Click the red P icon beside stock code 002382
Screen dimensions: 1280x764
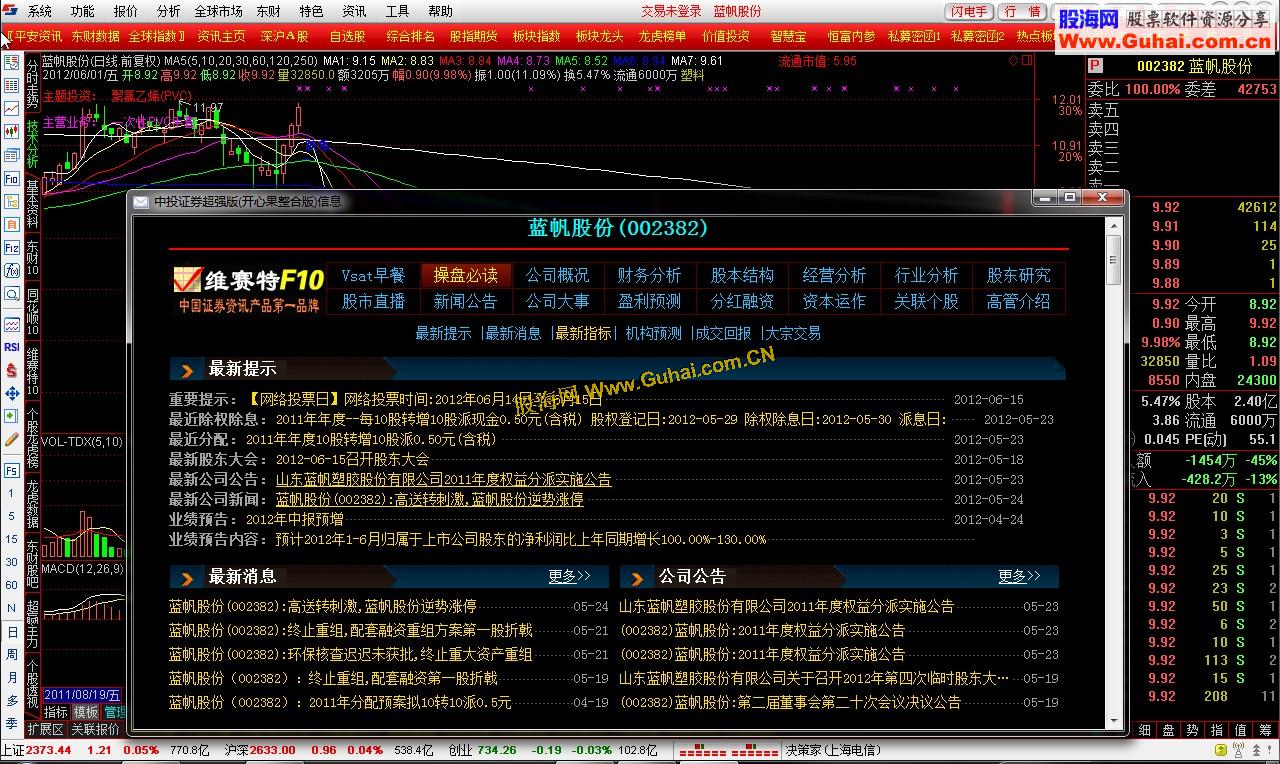coord(1095,66)
